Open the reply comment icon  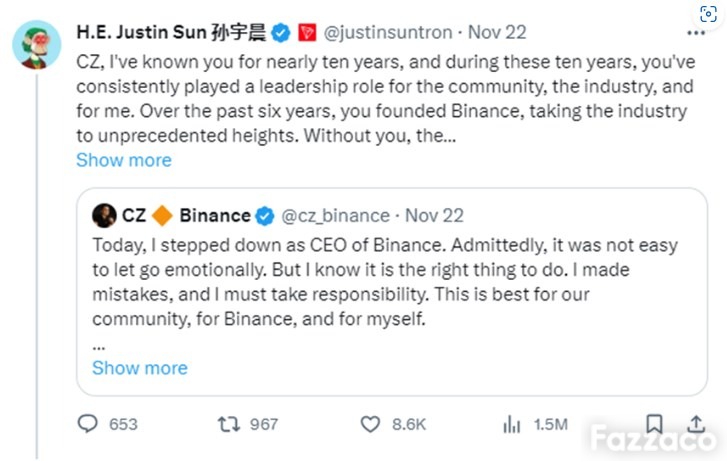(88, 423)
